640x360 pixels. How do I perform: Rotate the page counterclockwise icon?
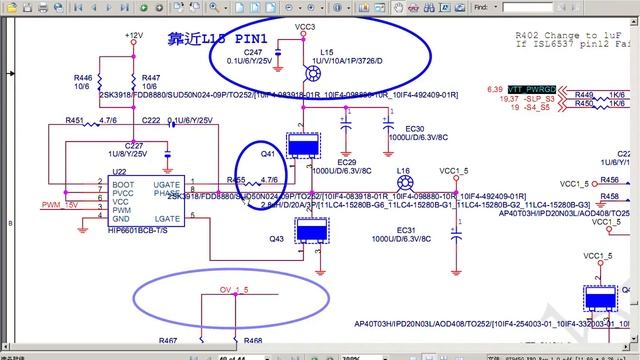194,7
